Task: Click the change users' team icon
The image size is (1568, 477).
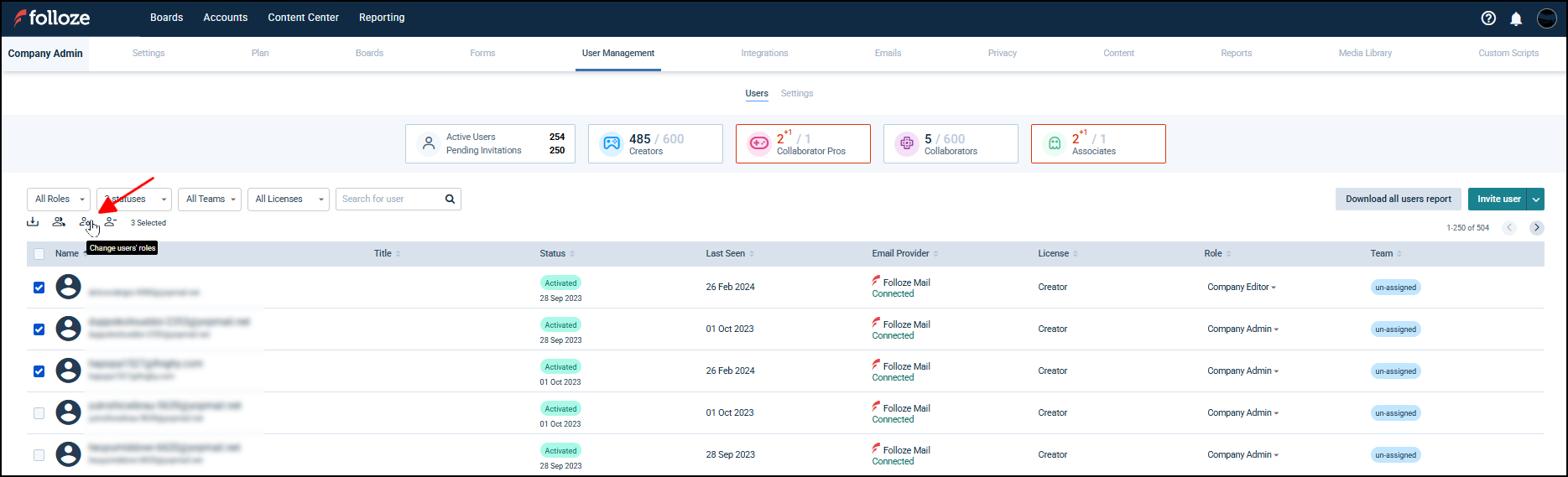Action: click(x=59, y=222)
